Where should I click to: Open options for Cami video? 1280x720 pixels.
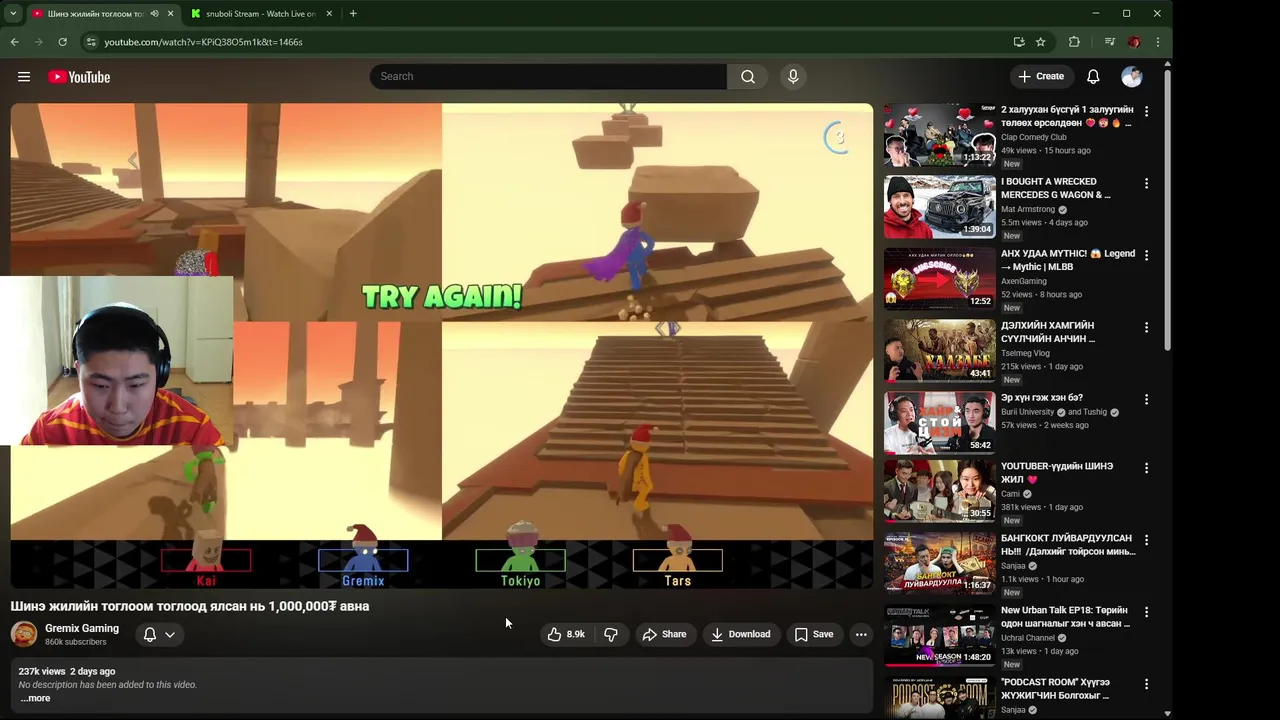point(1146,467)
